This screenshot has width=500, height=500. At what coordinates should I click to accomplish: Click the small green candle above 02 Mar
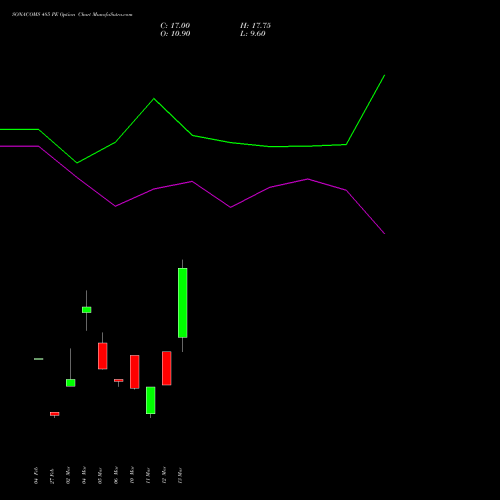click(x=71, y=383)
